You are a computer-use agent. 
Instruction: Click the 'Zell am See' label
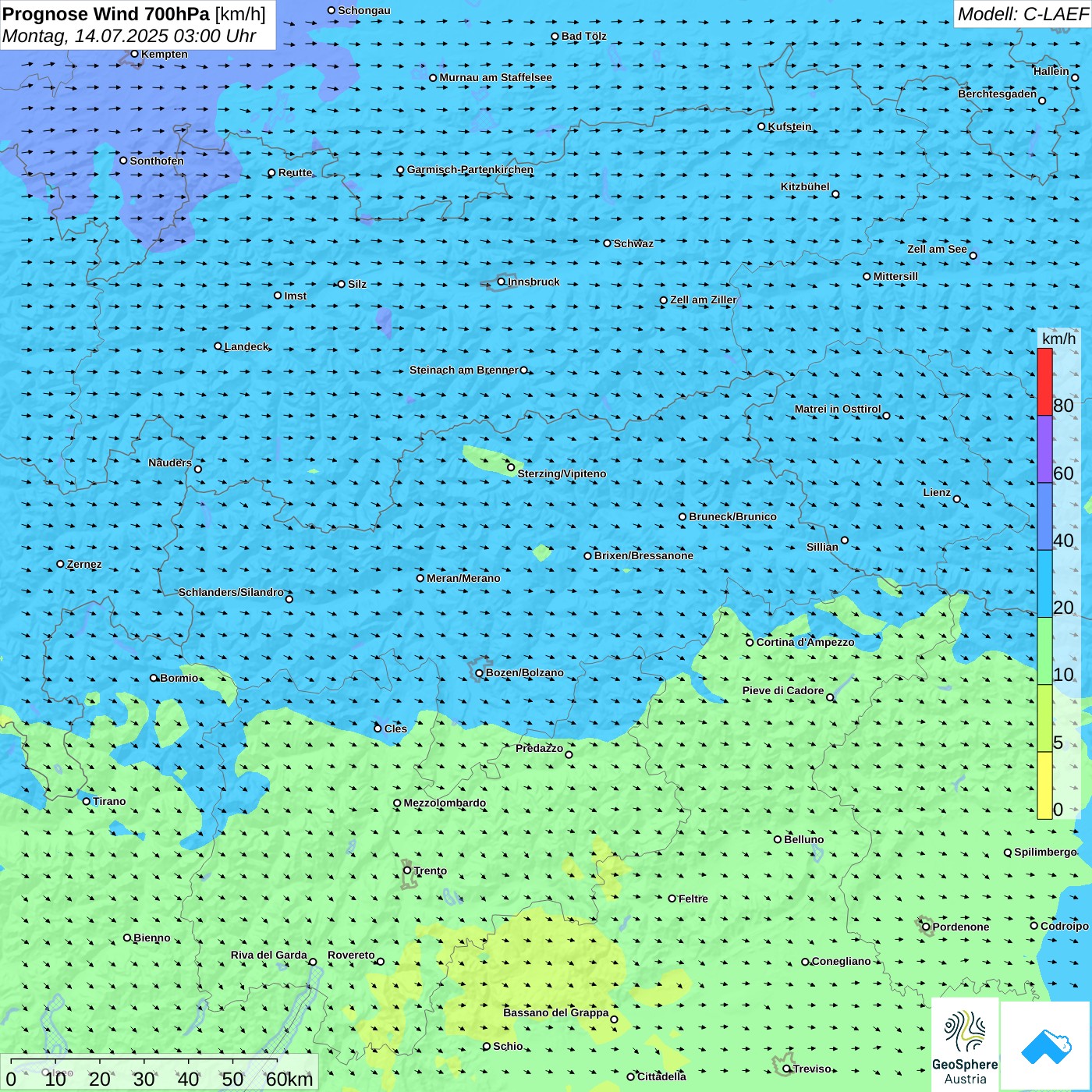937,249
